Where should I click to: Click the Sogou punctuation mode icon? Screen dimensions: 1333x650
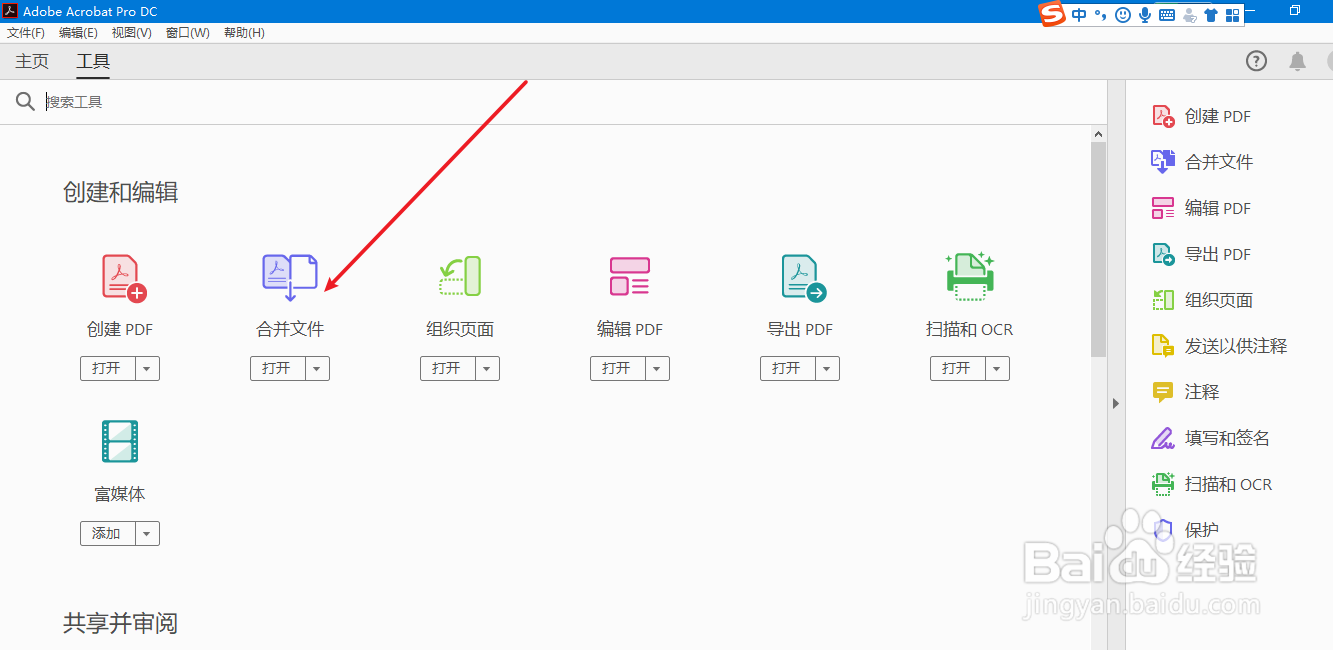click(1100, 15)
